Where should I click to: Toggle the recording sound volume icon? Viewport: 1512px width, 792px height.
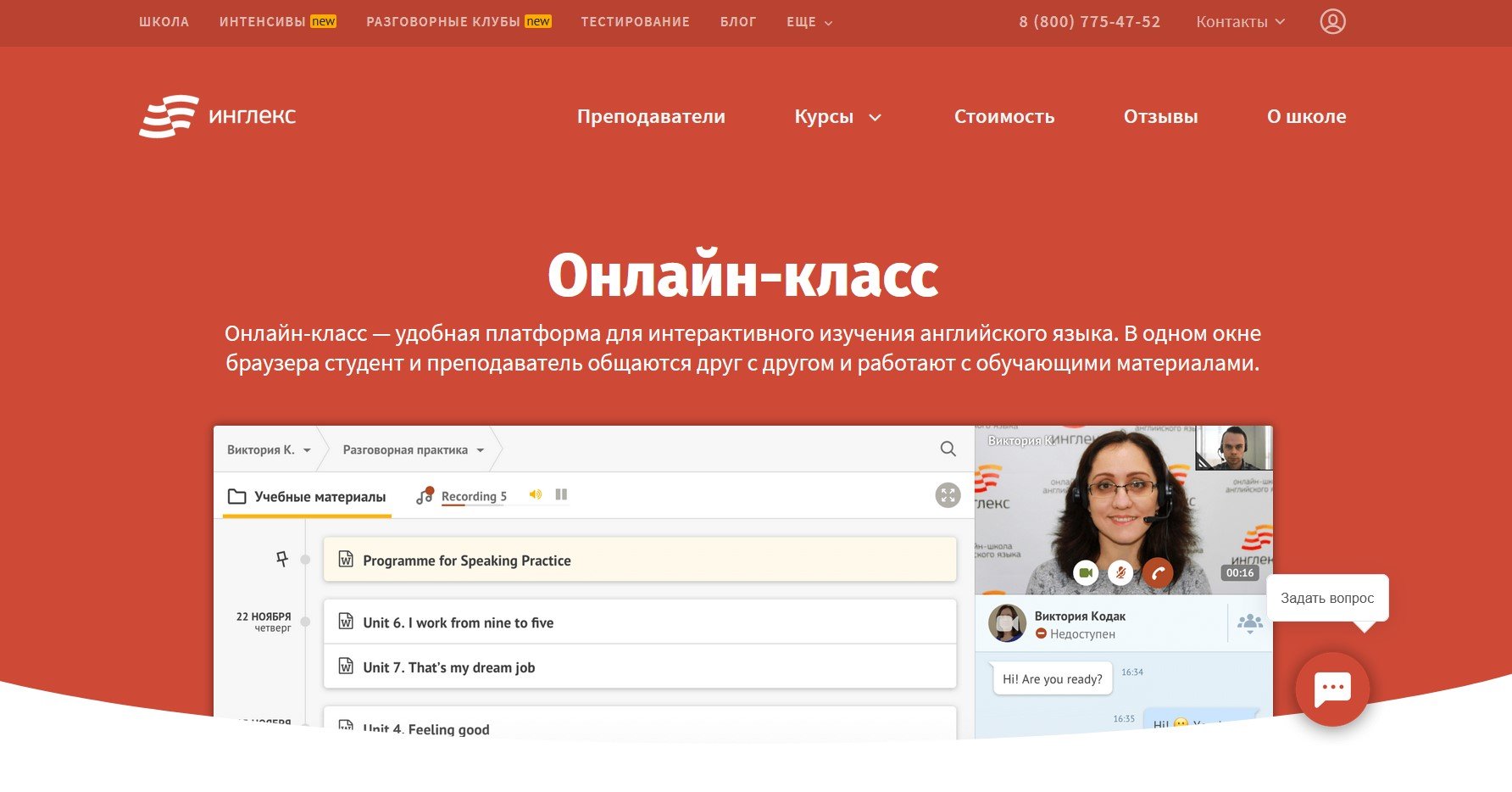pyautogui.click(x=535, y=494)
